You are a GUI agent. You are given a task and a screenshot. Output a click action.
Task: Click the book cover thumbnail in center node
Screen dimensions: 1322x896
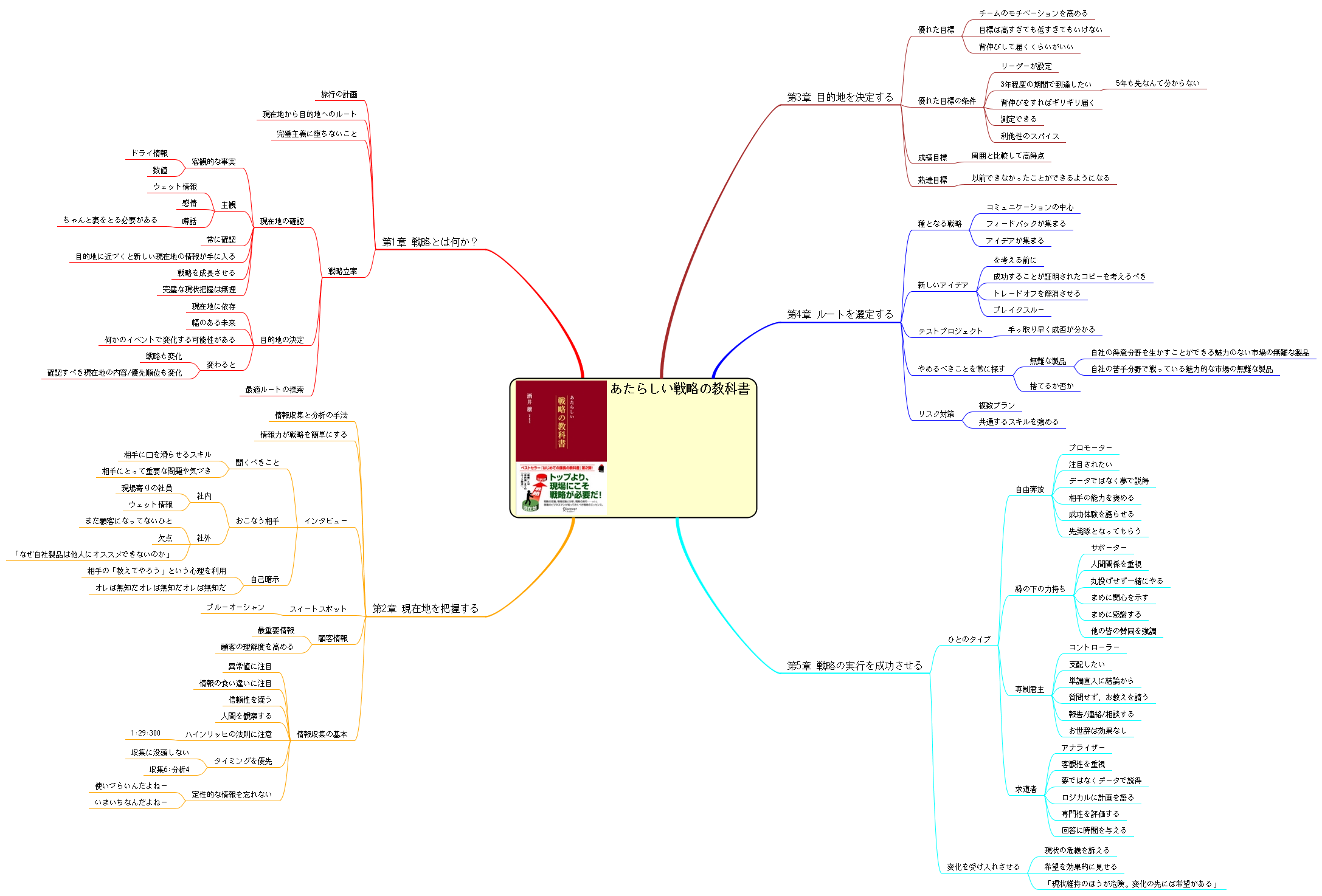pos(561,447)
